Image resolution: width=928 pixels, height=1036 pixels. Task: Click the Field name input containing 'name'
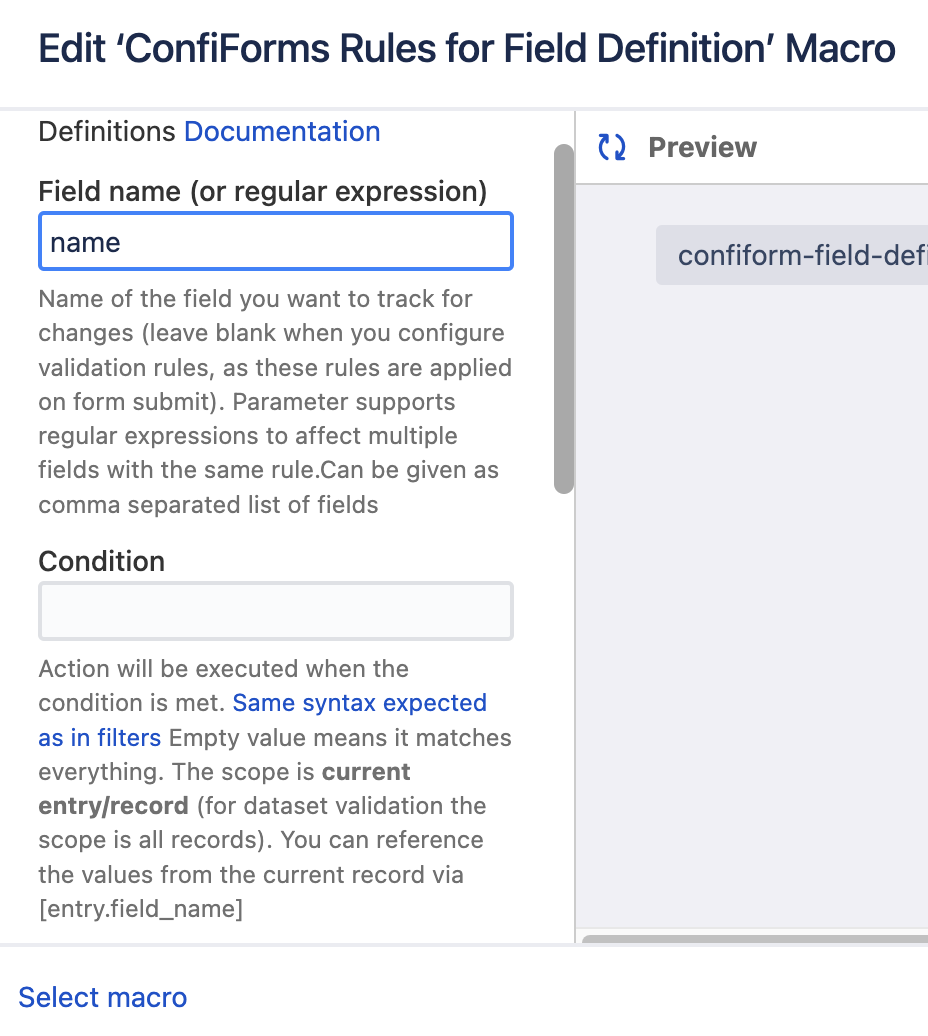pos(275,242)
